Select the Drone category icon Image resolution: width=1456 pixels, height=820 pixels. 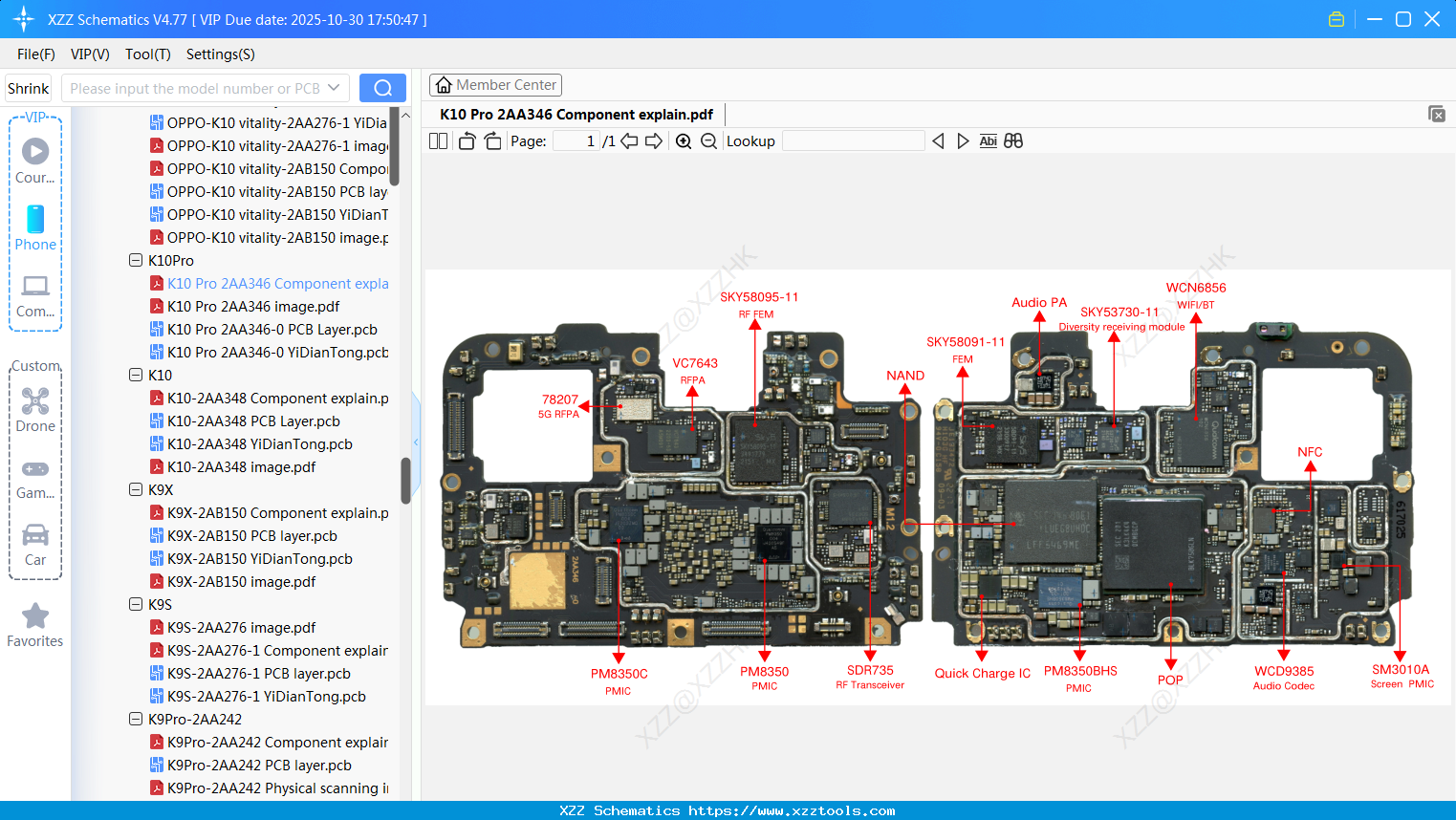[x=35, y=409]
